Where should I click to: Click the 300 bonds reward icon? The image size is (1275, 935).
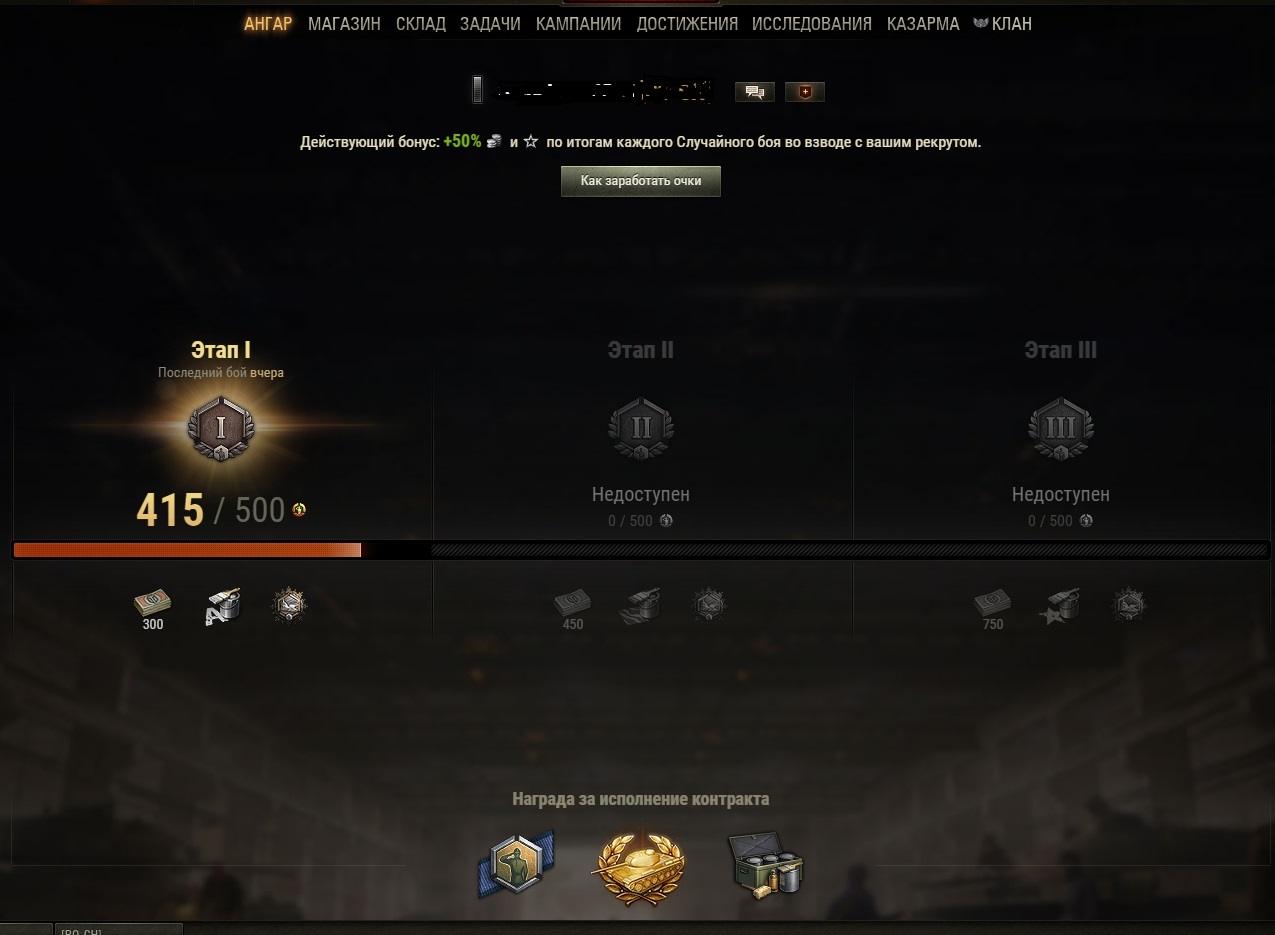click(x=153, y=603)
